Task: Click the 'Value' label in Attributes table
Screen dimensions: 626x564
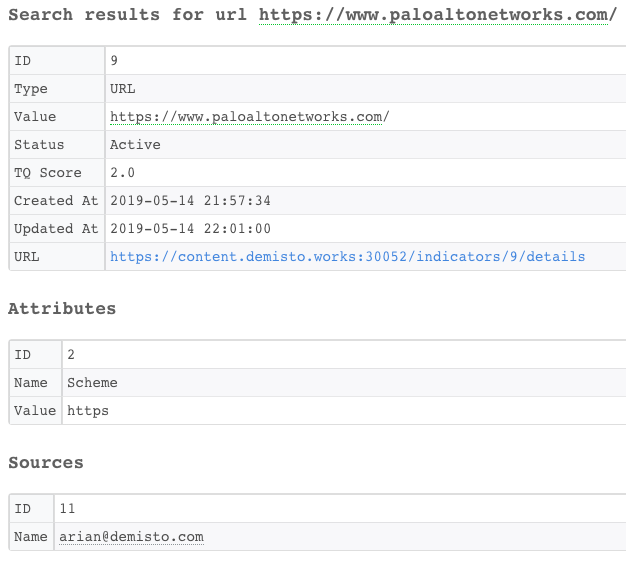Action: click(35, 410)
